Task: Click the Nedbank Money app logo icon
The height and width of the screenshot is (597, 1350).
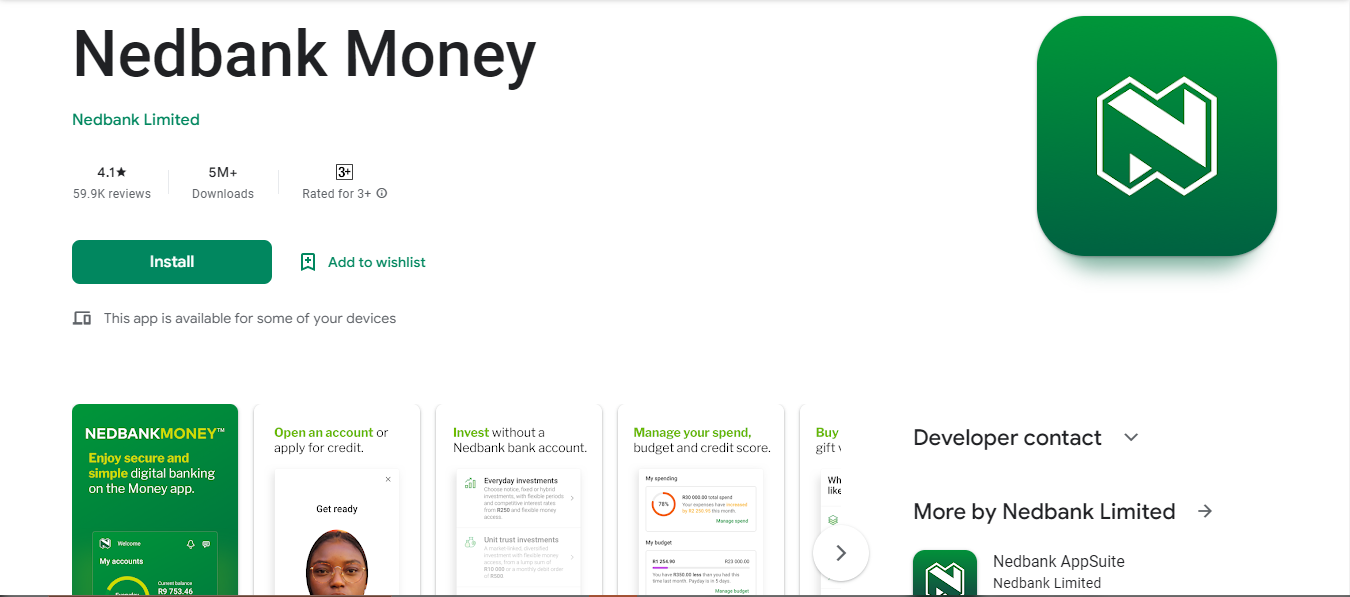Action: tap(1155, 135)
